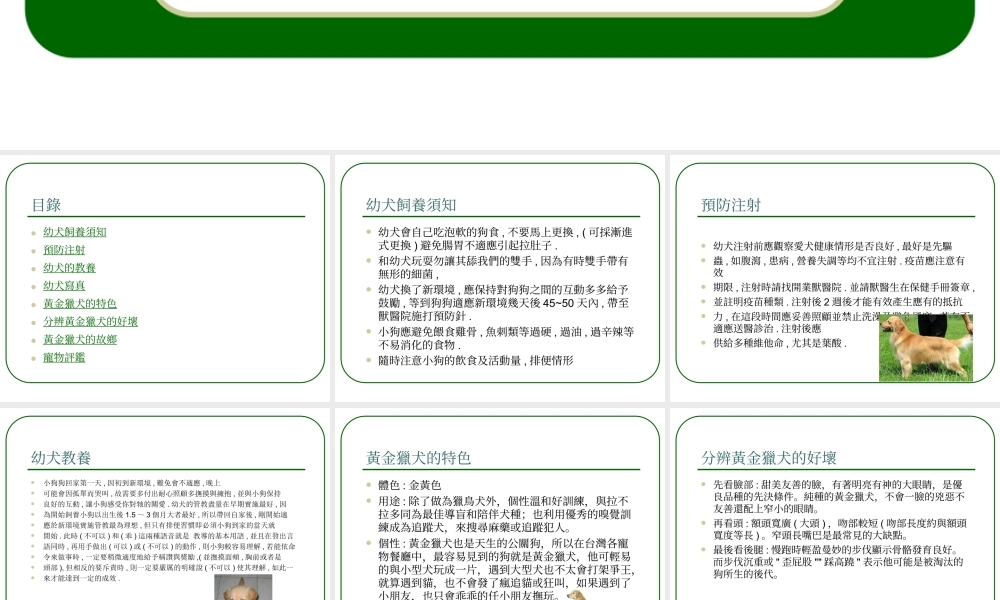The height and width of the screenshot is (600, 1000).
Task: Open the 黃金獵犬的故鄉 link
Action: tap(79, 340)
